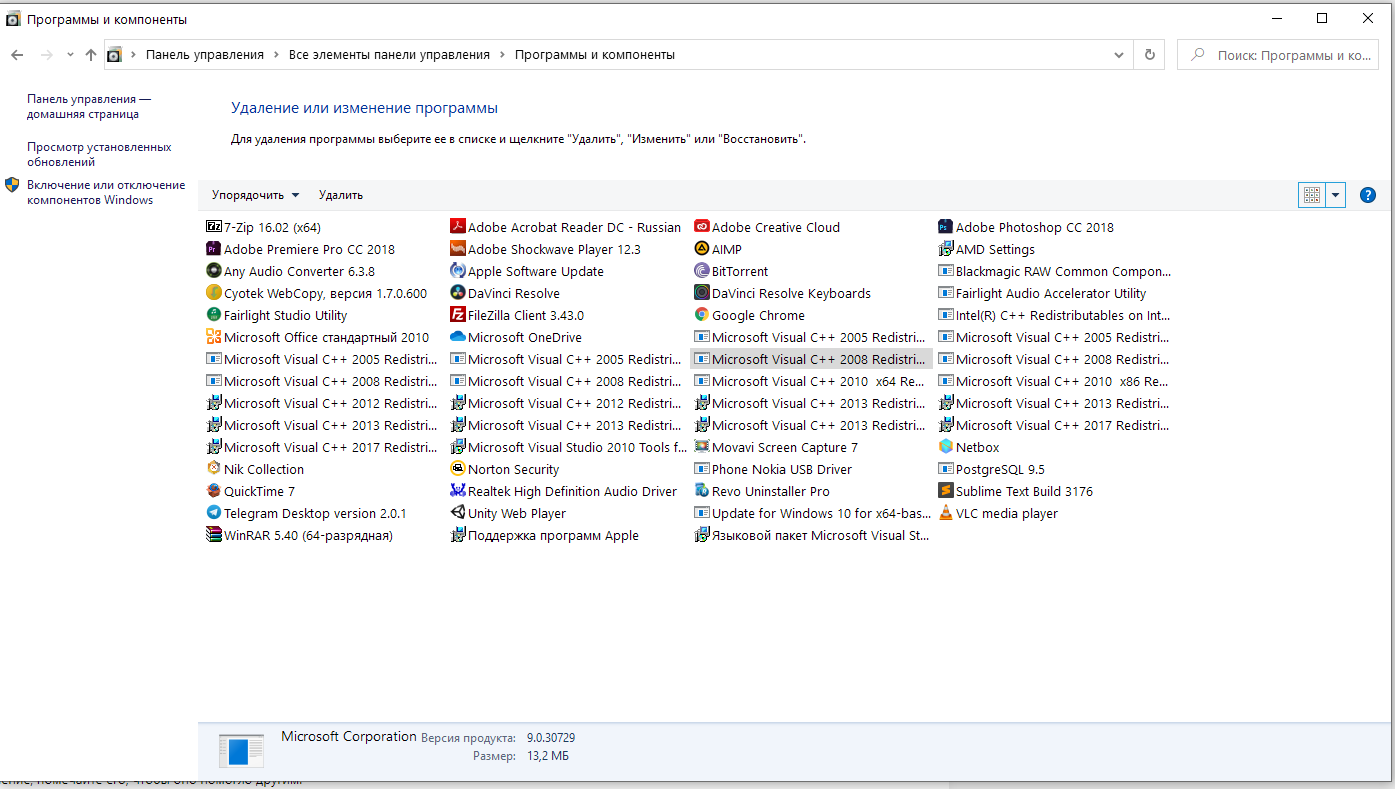Image resolution: width=1395 pixels, height=789 pixels.
Task: Select Blackmagic RAW Common Components entry
Action: (1054, 271)
